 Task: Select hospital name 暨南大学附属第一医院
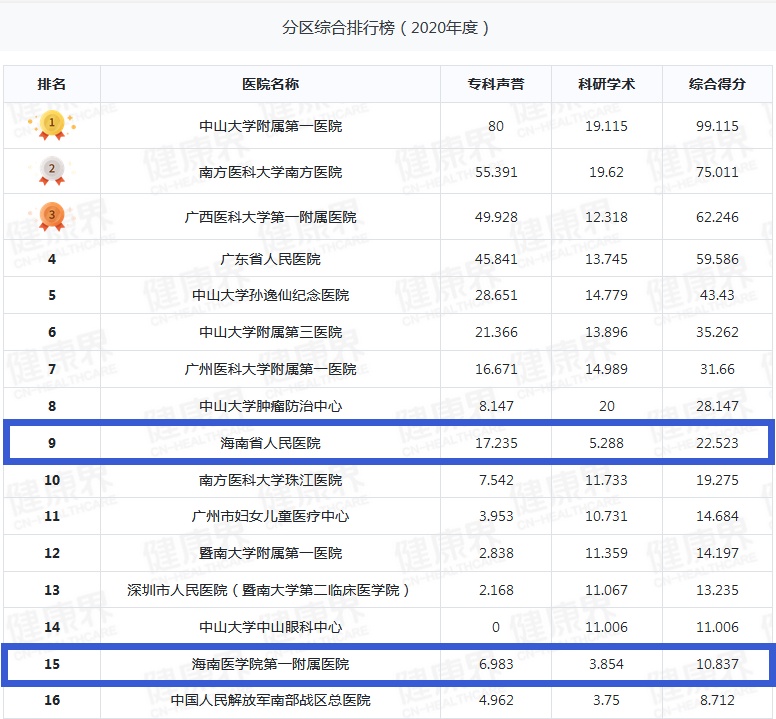coord(271,553)
